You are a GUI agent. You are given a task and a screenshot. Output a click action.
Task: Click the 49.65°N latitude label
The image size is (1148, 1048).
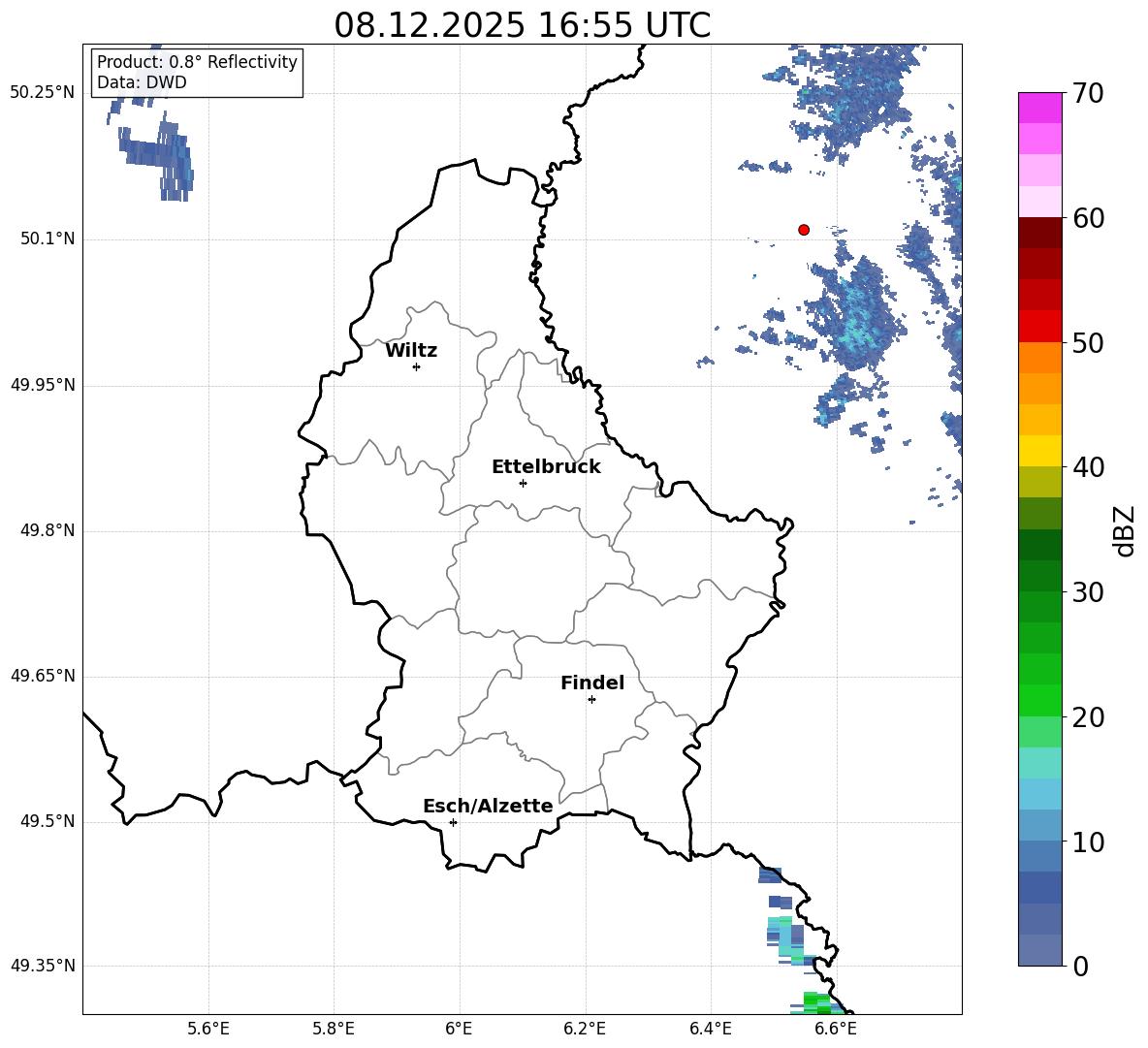click(43, 676)
